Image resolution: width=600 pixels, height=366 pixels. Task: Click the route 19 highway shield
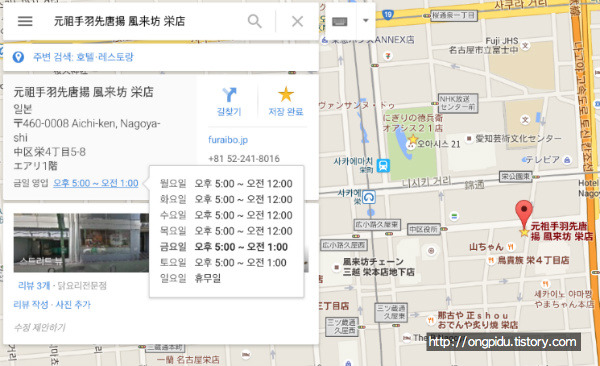[x=388, y=15]
